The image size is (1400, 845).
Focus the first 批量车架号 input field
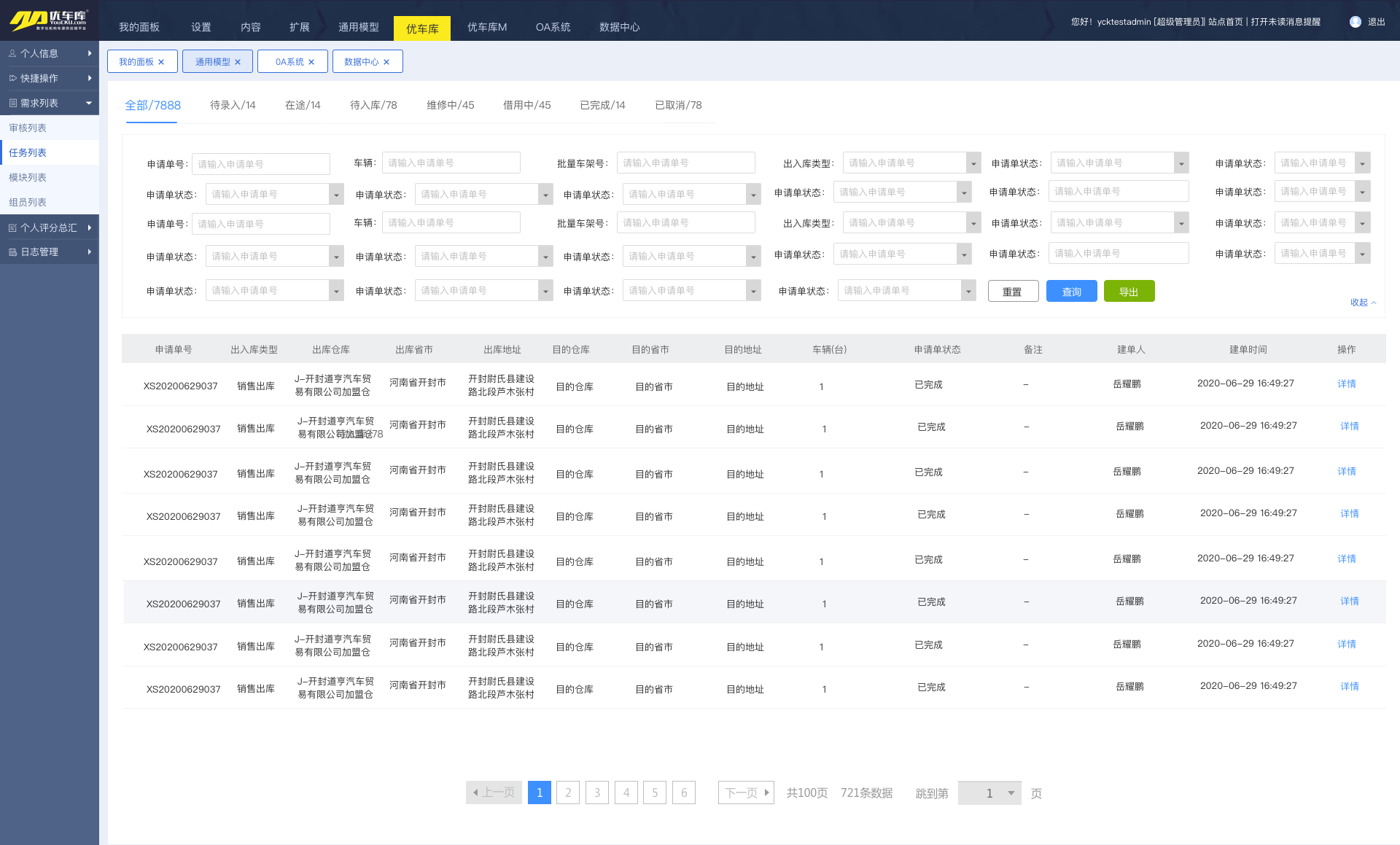click(685, 163)
